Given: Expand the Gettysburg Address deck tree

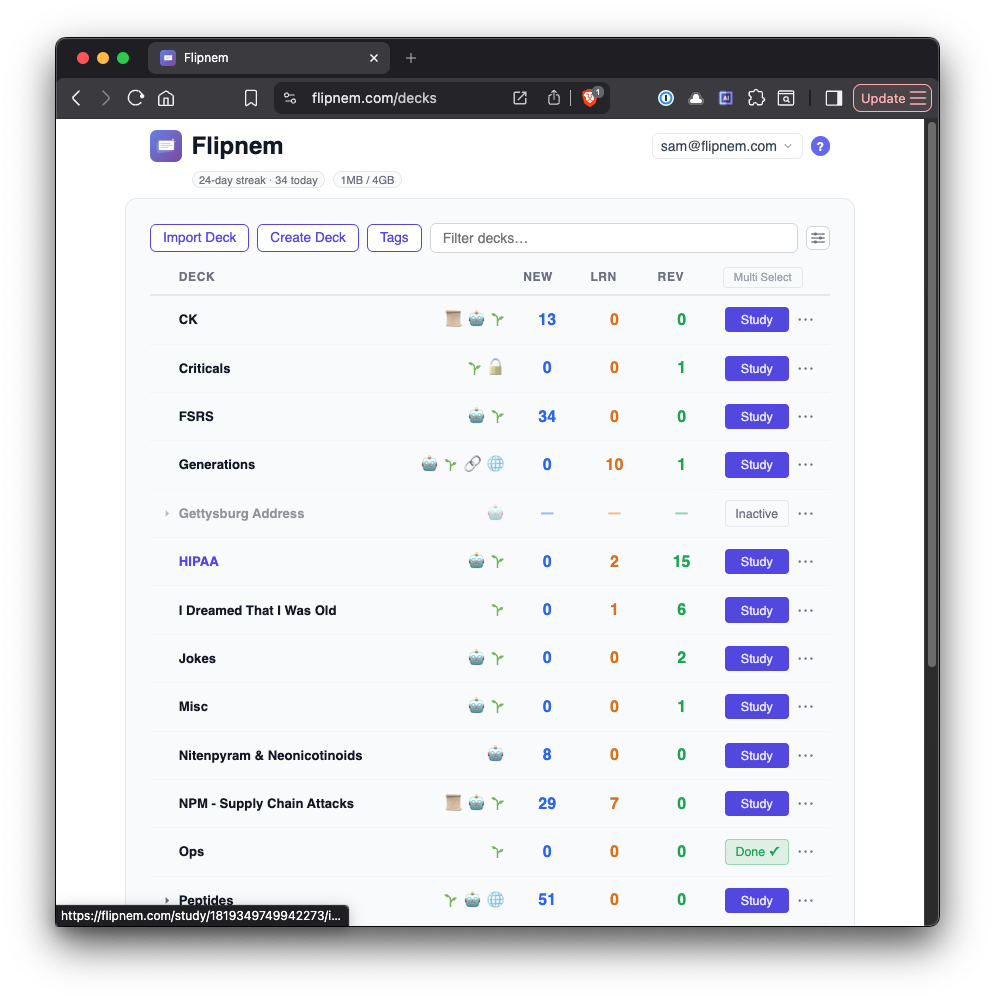Looking at the screenshot, I should click(x=167, y=514).
